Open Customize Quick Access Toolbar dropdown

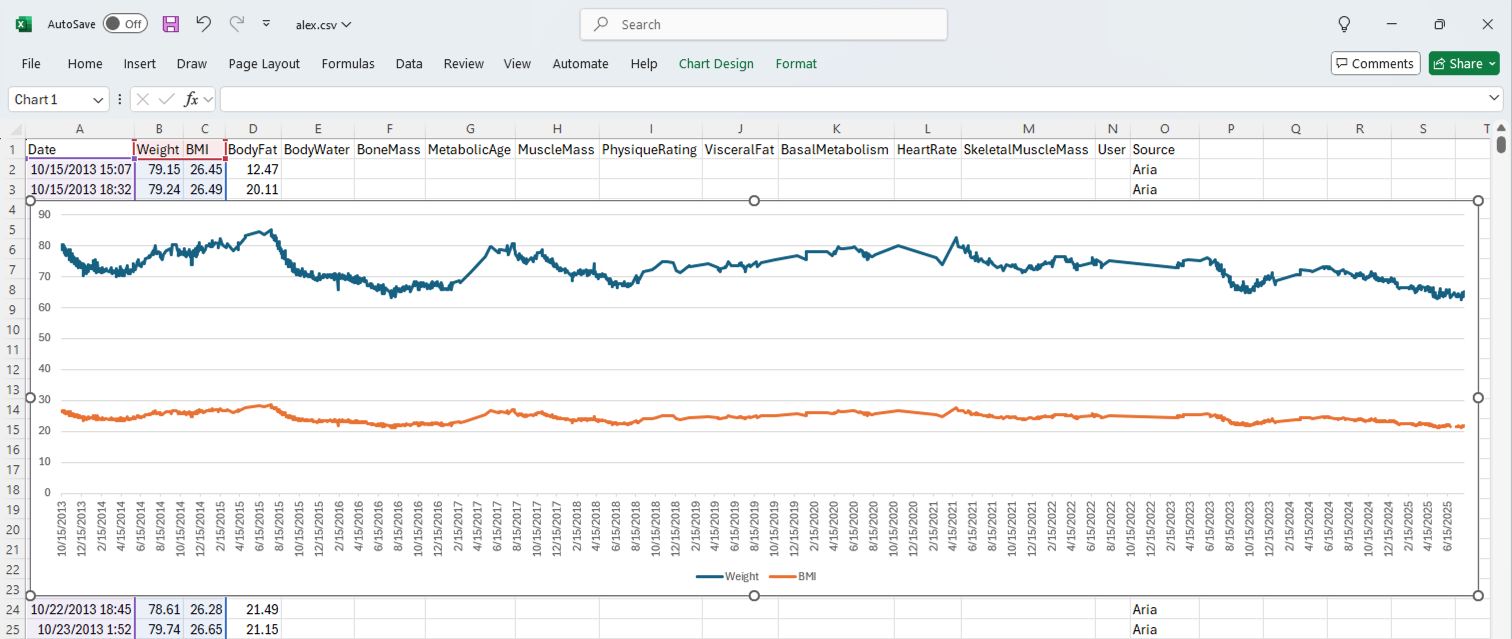(266, 24)
